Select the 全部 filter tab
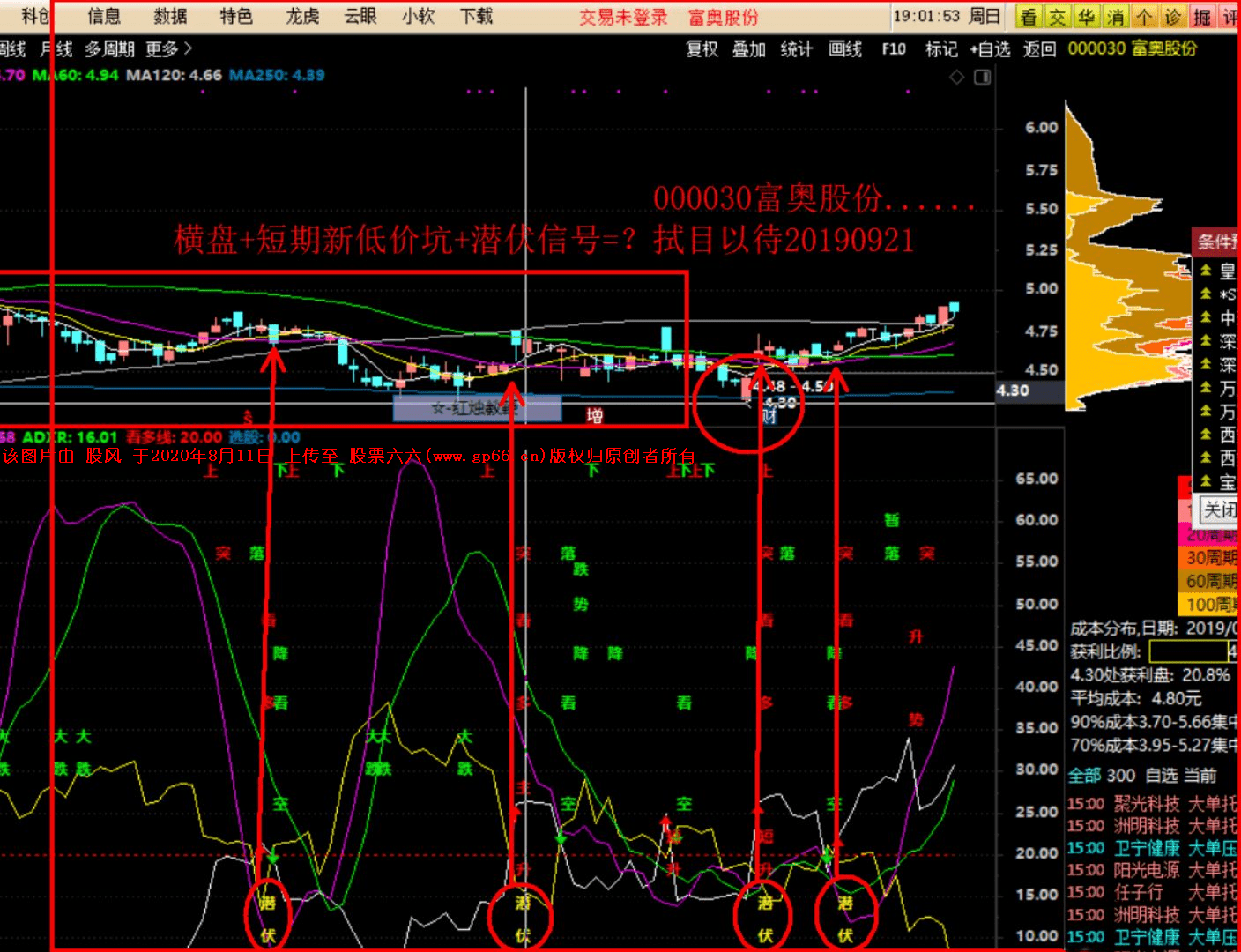Screen dimensions: 1241x952 pyautogui.click(x=1085, y=776)
